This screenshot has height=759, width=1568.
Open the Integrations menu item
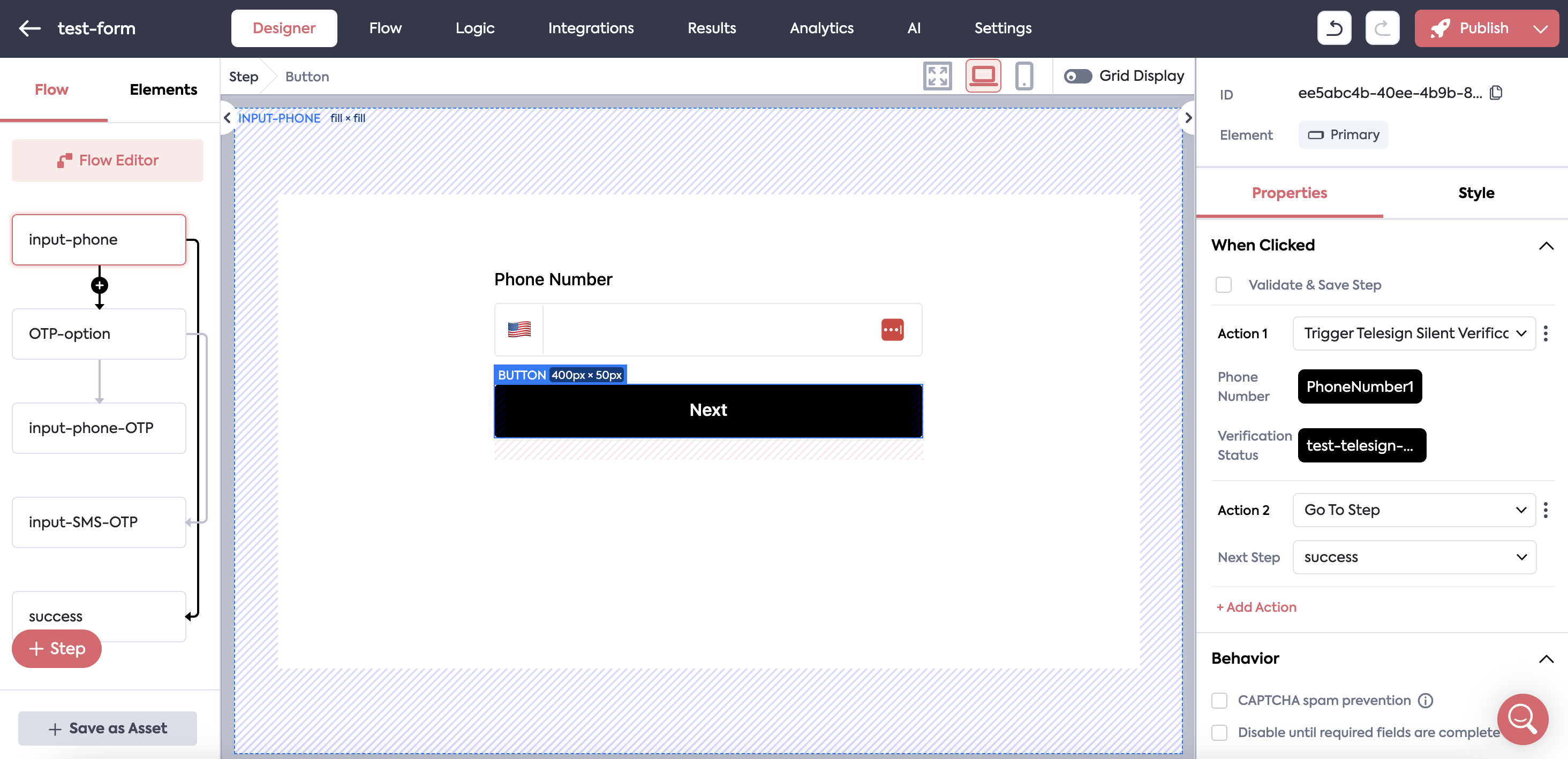tap(591, 28)
